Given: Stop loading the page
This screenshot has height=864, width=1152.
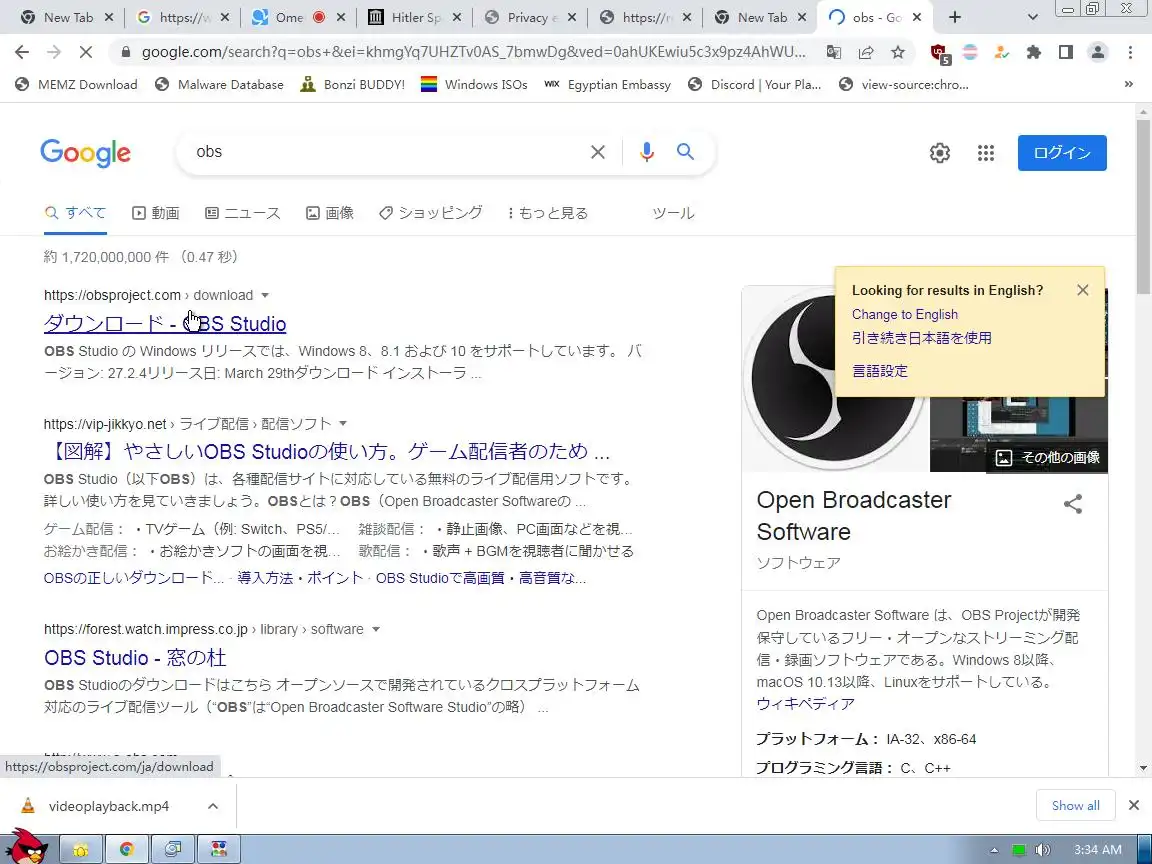Looking at the screenshot, I should click(x=86, y=52).
